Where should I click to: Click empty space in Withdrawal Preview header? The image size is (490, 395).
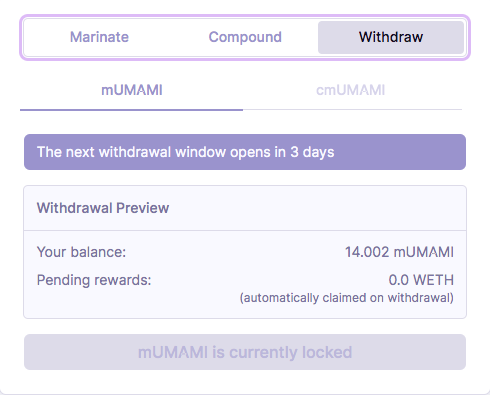317,208
